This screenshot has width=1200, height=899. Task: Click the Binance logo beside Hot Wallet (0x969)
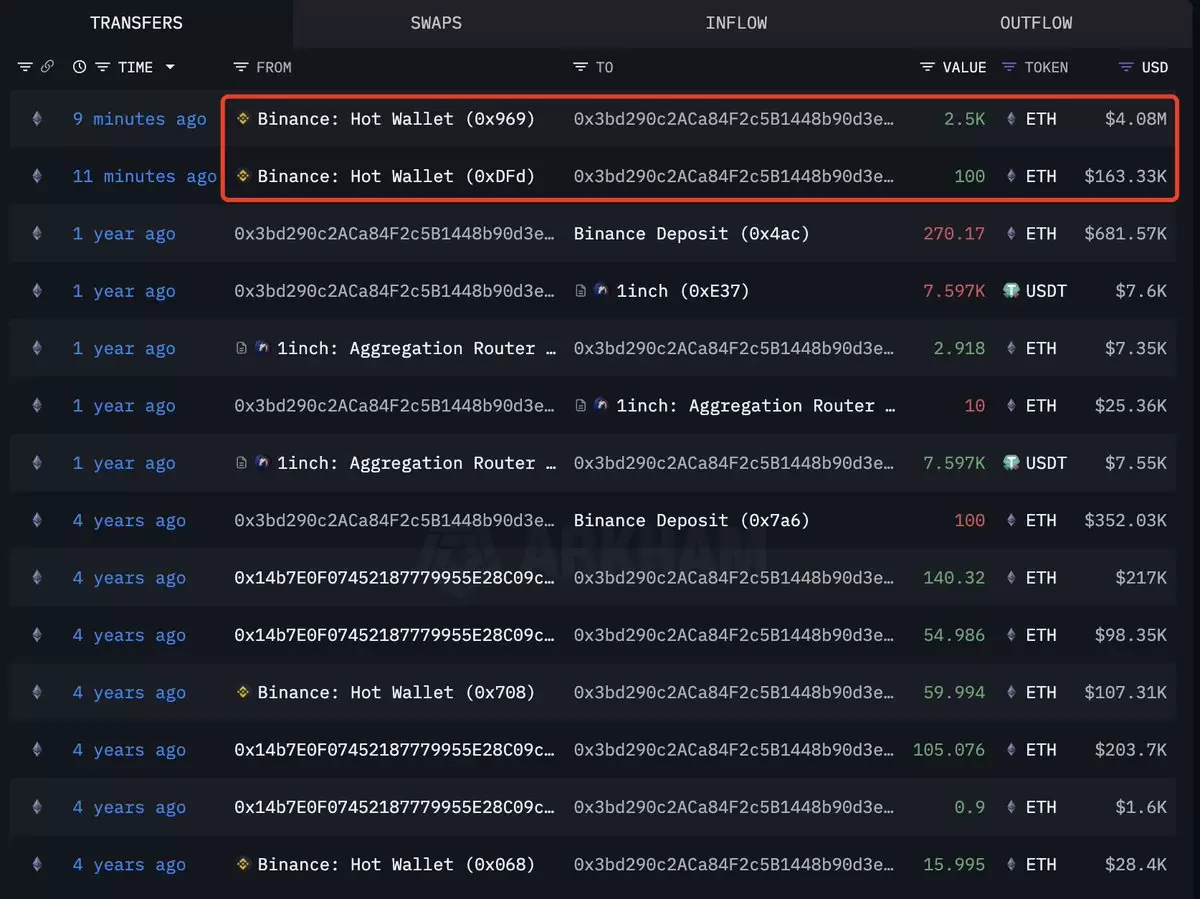(x=243, y=119)
